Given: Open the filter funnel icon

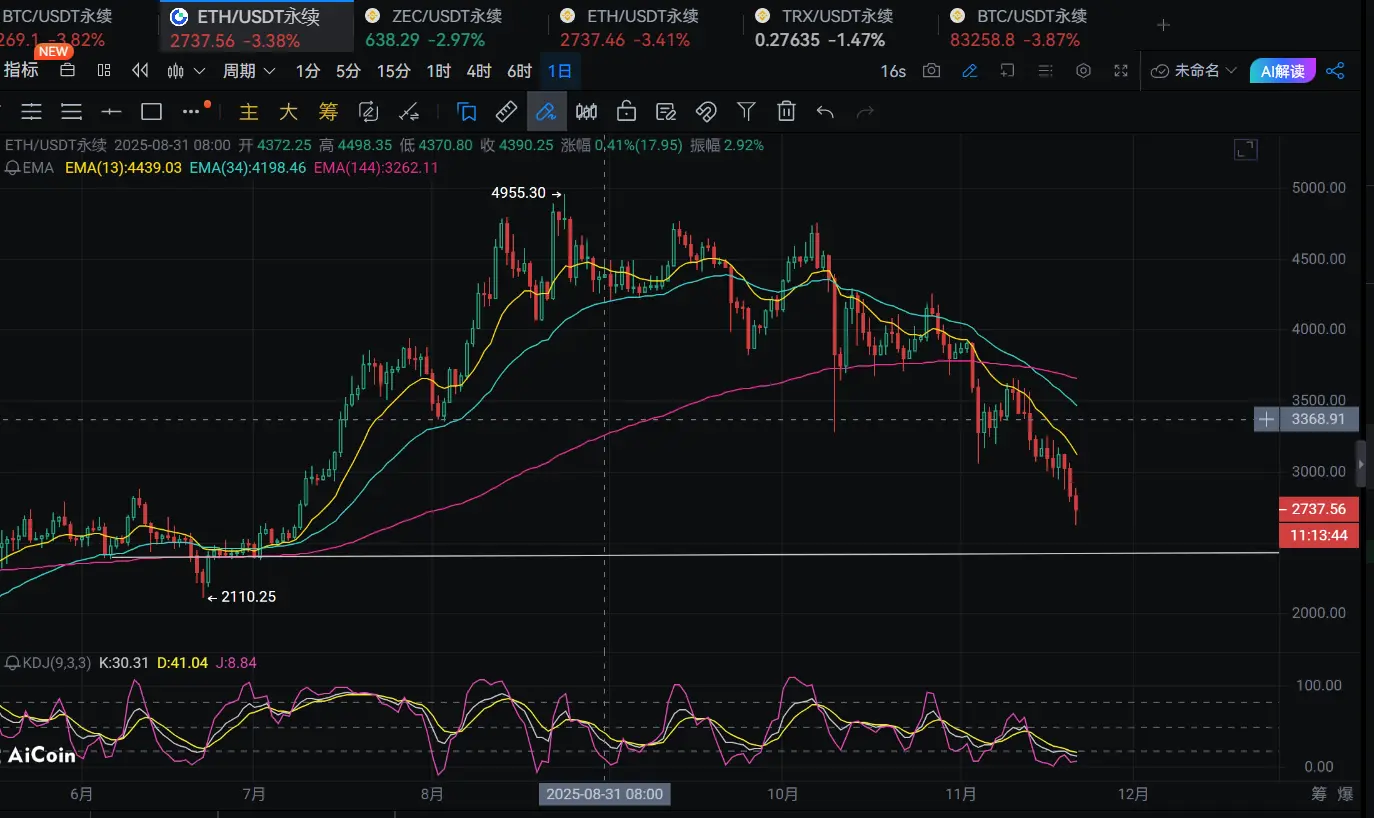Looking at the screenshot, I should coord(746,111).
